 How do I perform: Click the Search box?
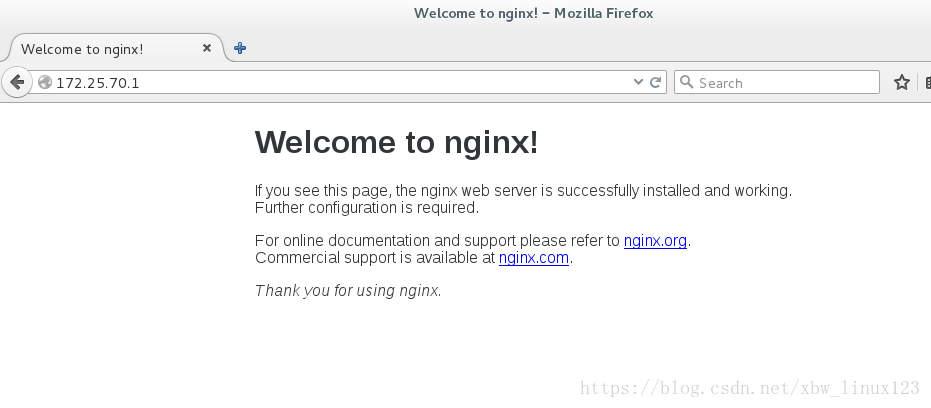point(777,82)
